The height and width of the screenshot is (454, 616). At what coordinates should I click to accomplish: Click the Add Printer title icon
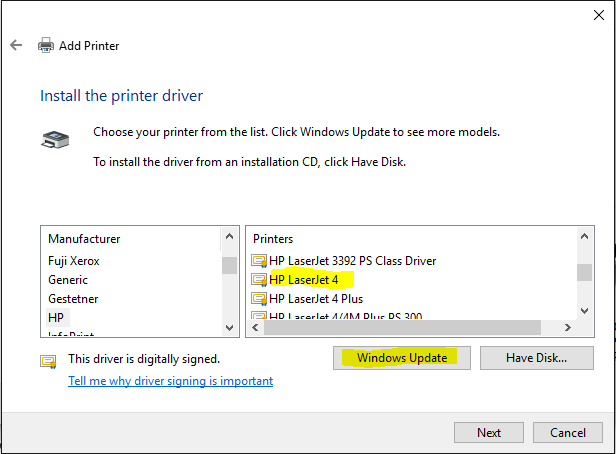[46, 45]
